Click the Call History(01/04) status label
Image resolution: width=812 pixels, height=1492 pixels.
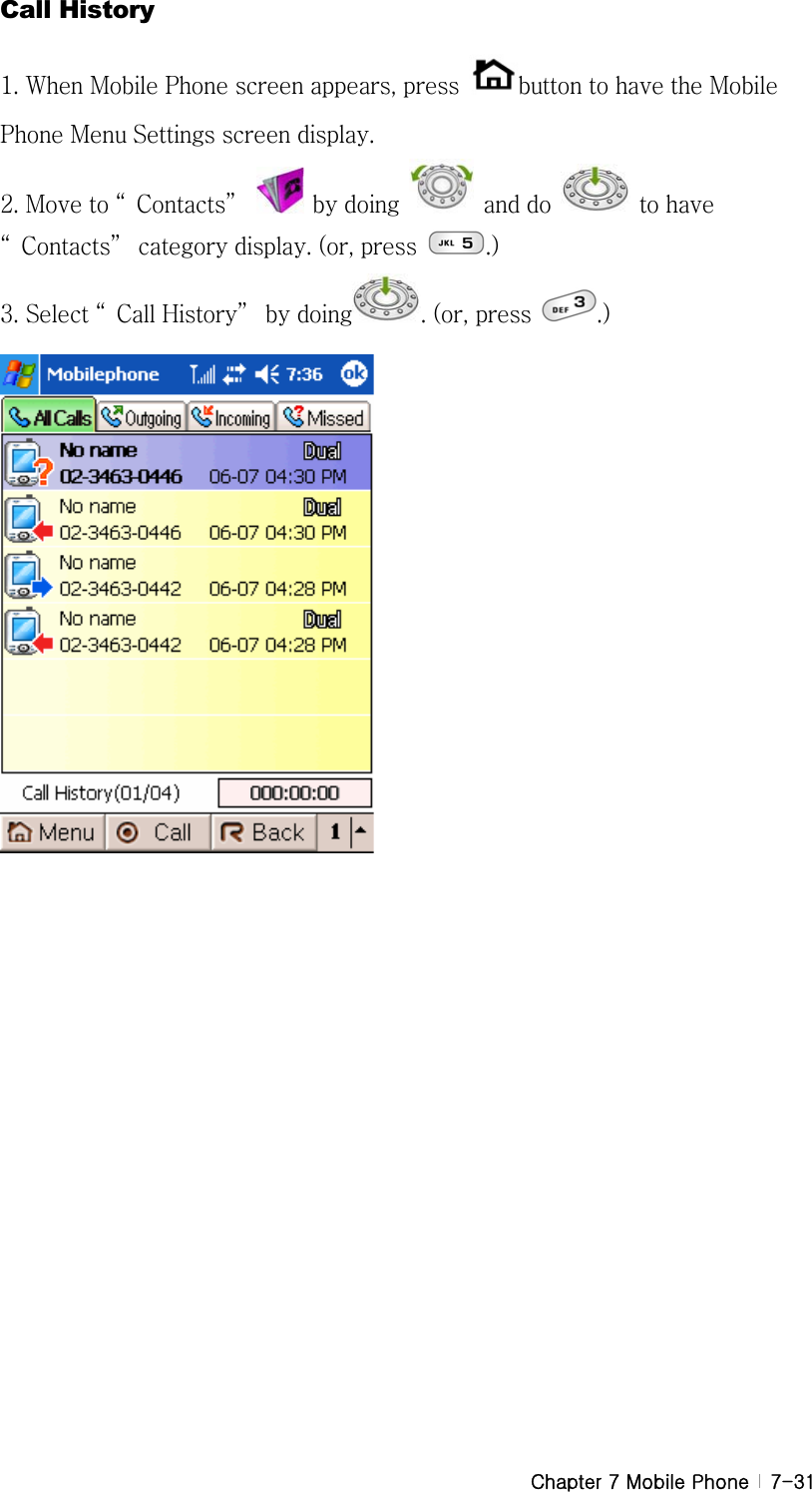coord(101,793)
